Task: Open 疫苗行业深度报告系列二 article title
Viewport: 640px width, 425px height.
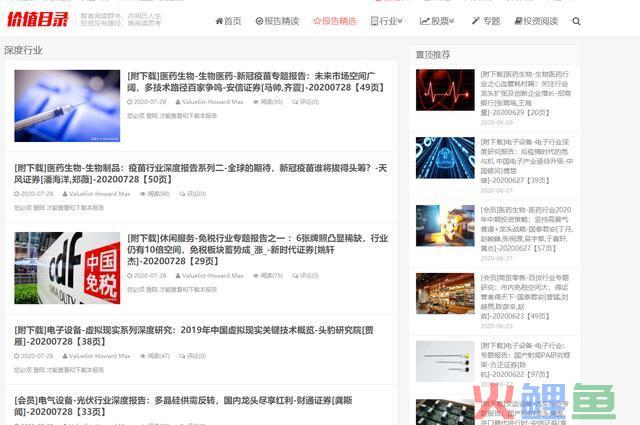Action: coord(200,174)
